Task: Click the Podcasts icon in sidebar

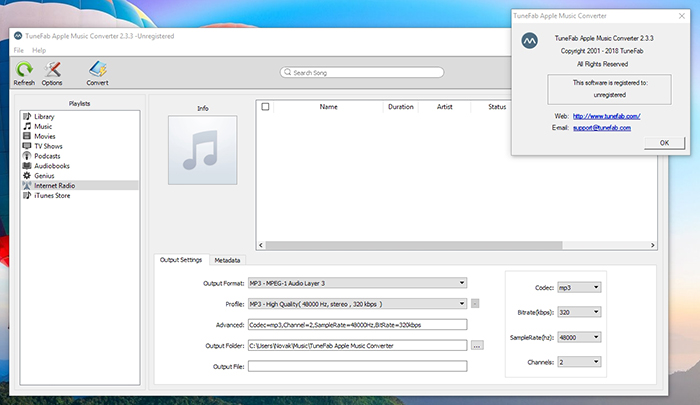Action: click(27, 156)
